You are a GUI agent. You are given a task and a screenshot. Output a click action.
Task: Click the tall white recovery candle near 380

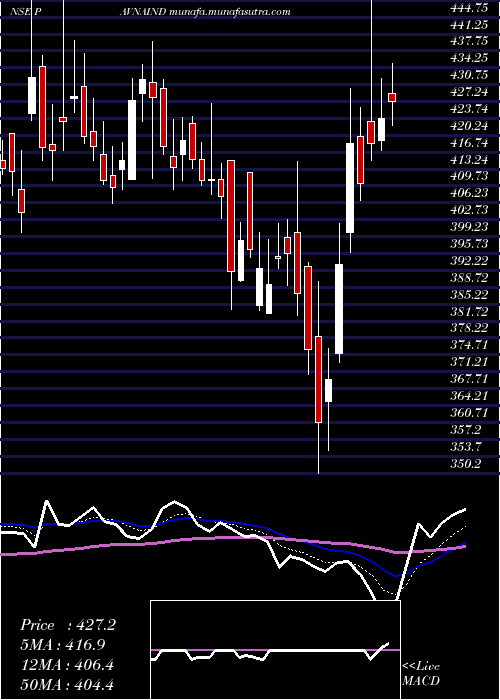tap(339, 309)
